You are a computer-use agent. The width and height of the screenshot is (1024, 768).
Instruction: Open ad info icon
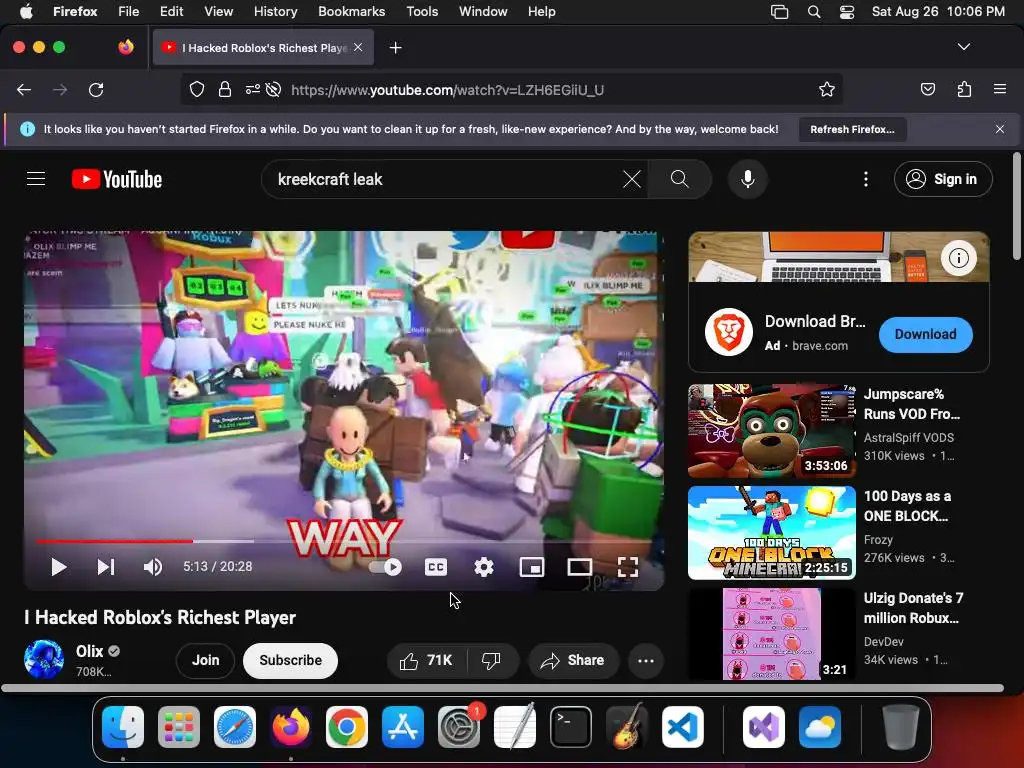(958, 258)
